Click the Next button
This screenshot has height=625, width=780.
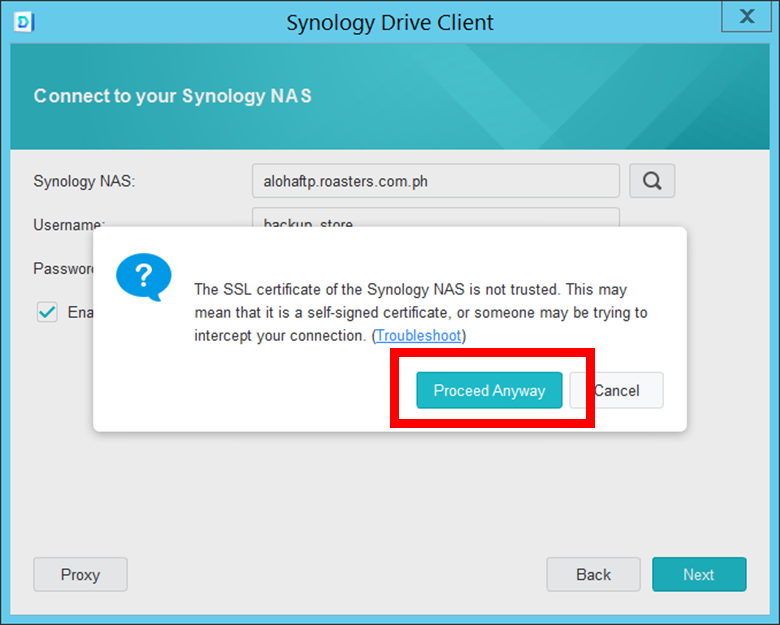pyautogui.click(x=699, y=574)
